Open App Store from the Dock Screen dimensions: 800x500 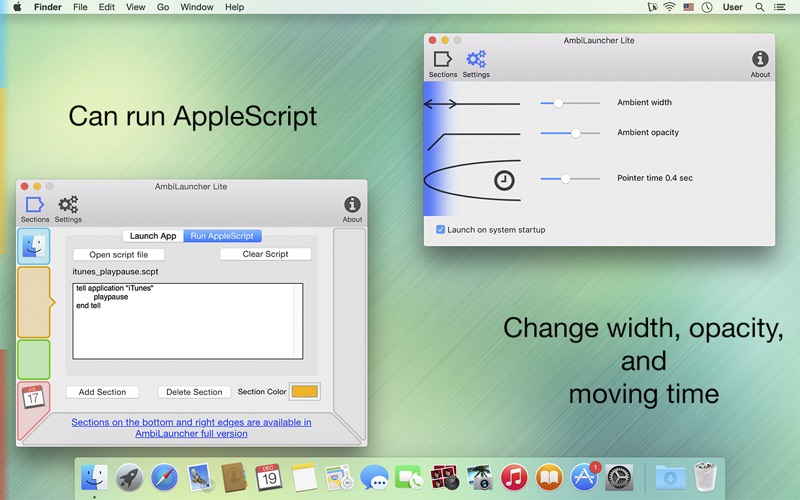584,478
